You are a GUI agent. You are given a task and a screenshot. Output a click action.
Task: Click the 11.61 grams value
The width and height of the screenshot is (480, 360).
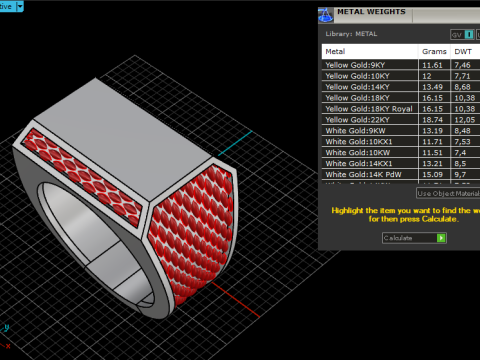(432, 65)
